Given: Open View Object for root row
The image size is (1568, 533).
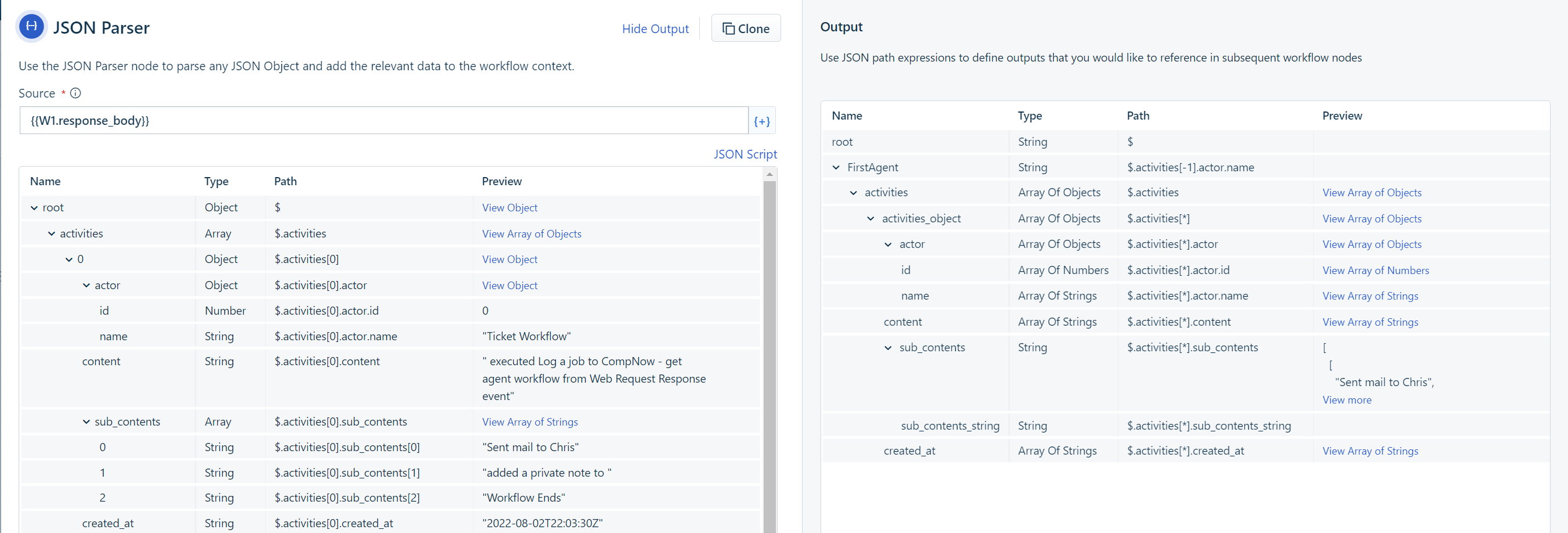Looking at the screenshot, I should click(x=510, y=208).
